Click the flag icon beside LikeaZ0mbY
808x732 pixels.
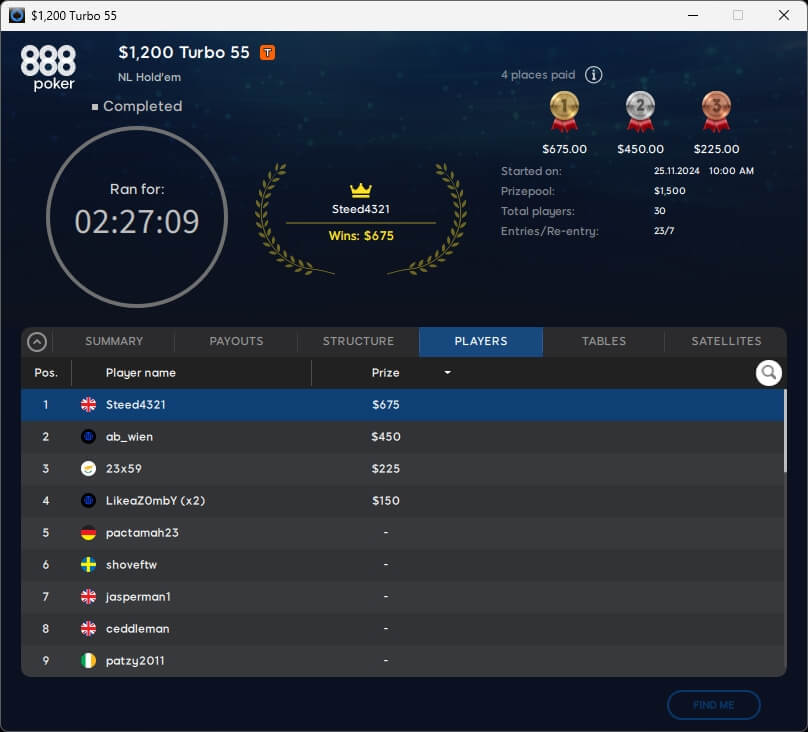(x=88, y=500)
